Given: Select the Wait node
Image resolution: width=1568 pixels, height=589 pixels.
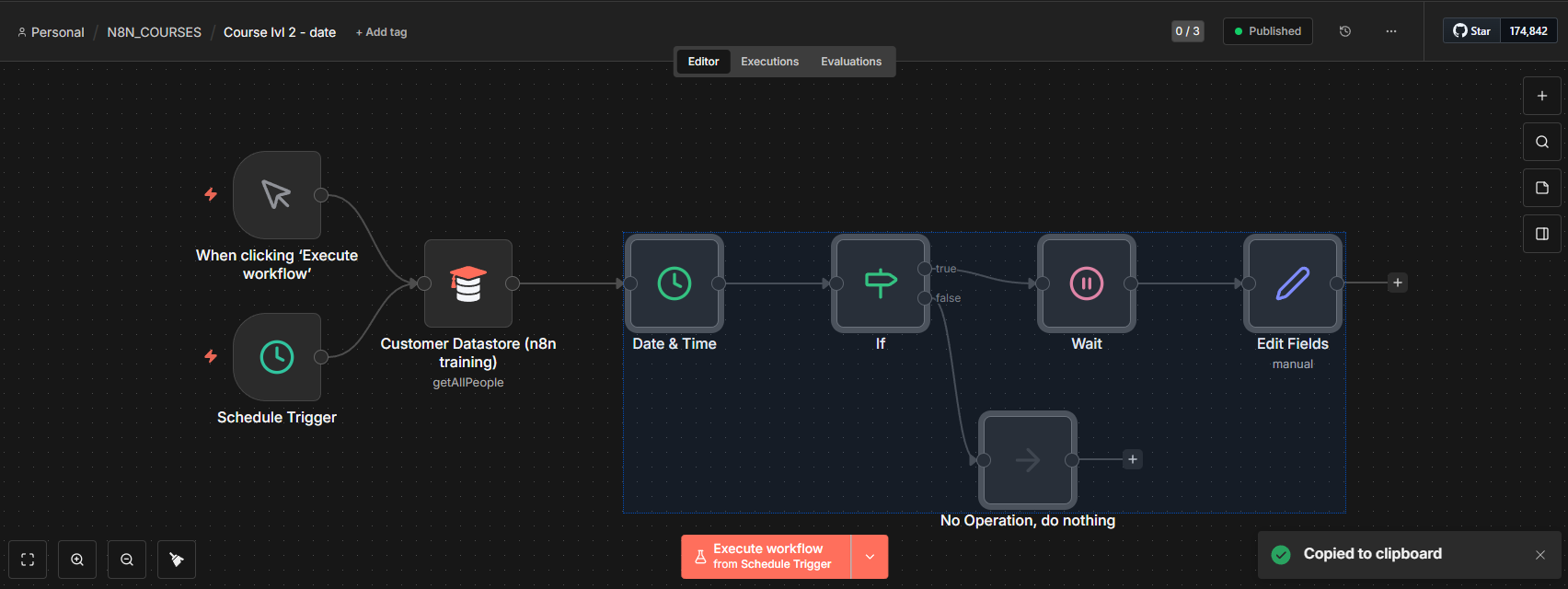Looking at the screenshot, I should pos(1087,283).
